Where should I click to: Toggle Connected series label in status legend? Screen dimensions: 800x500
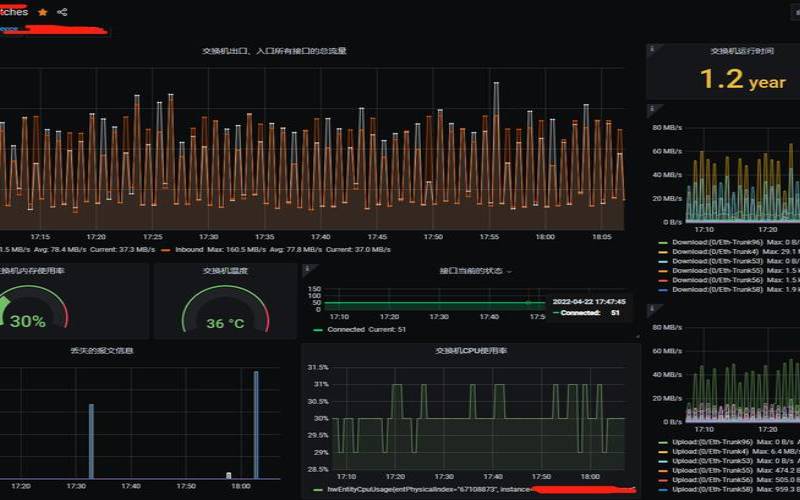coord(346,330)
